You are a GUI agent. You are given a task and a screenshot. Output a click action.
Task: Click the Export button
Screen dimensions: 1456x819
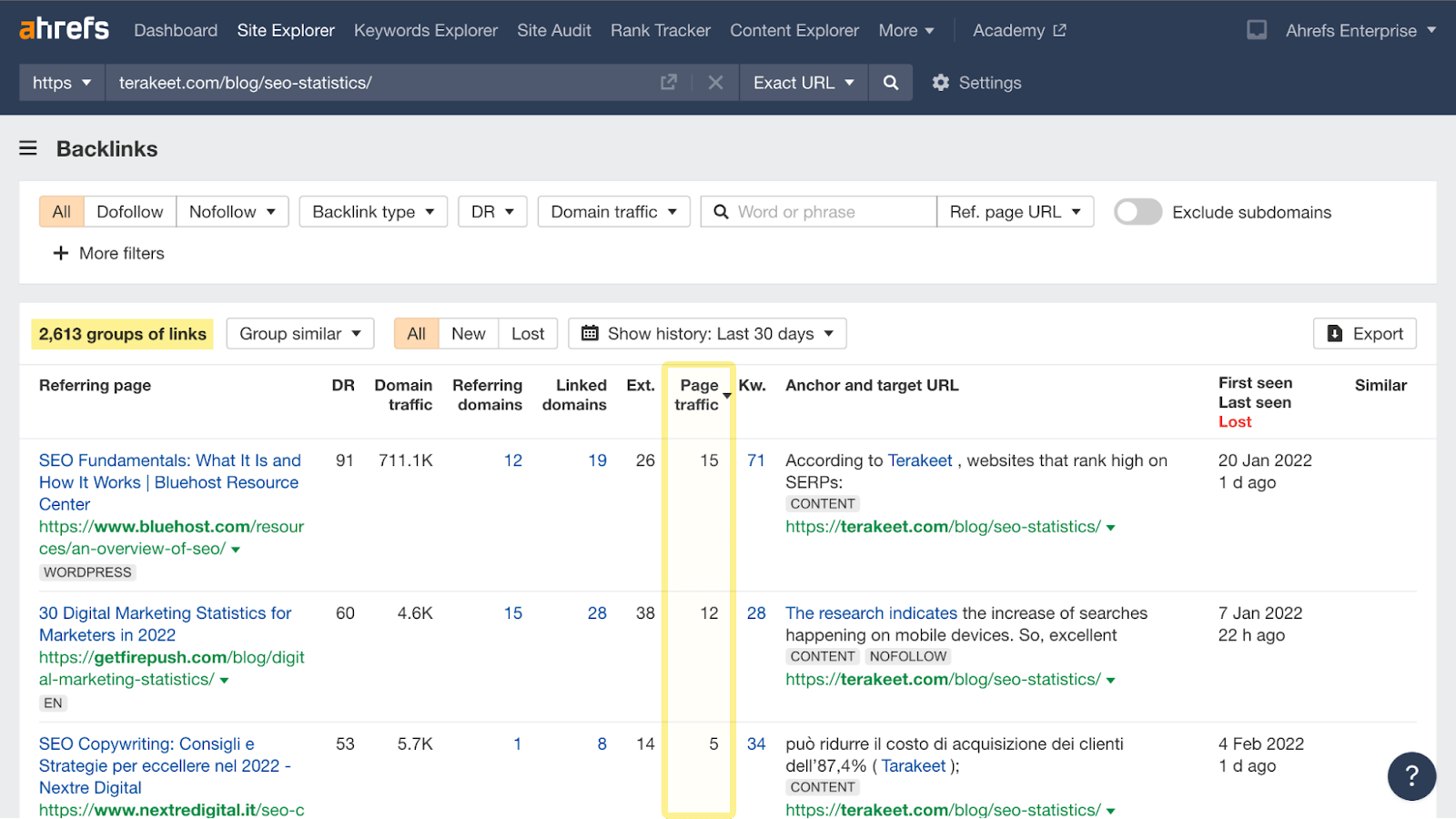(1364, 334)
